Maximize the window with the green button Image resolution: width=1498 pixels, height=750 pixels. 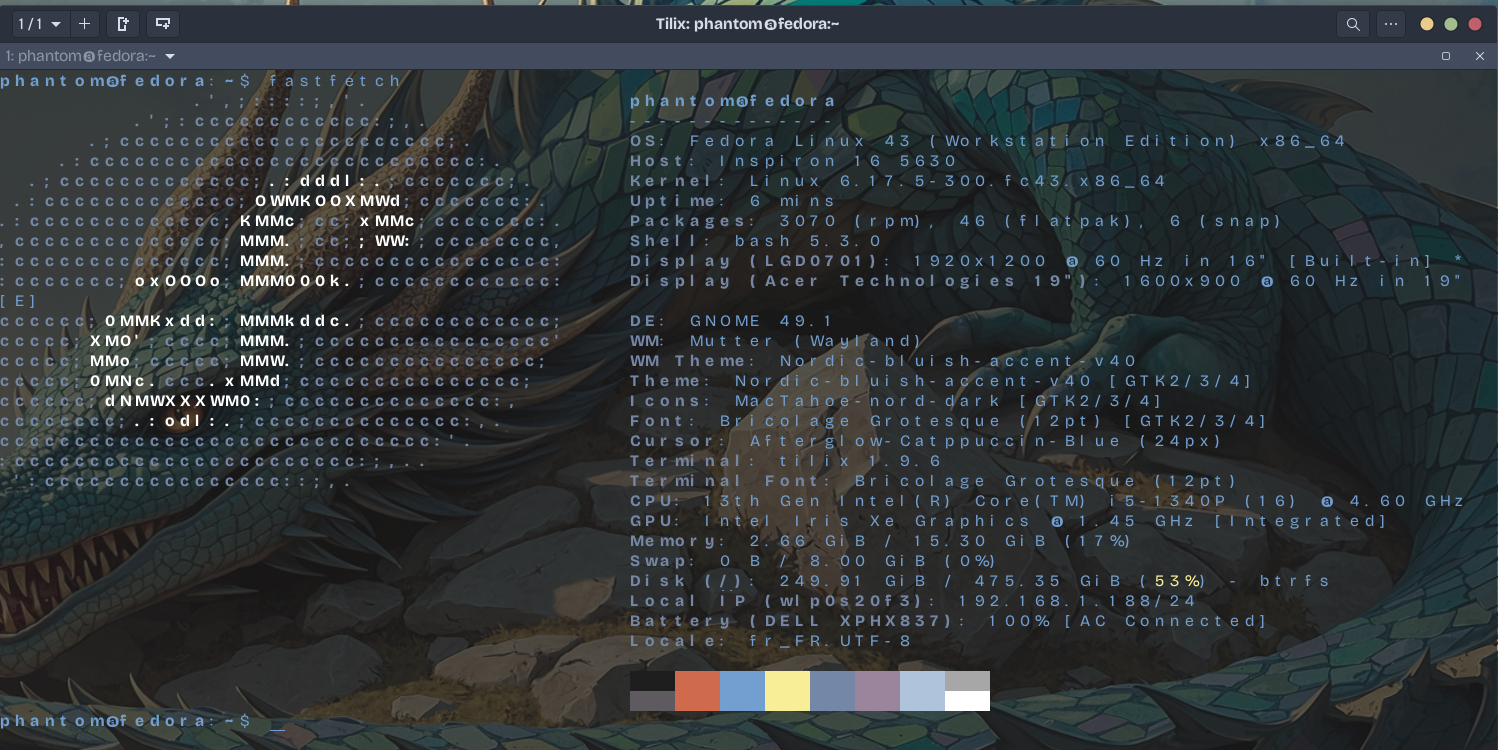(x=1451, y=24)
